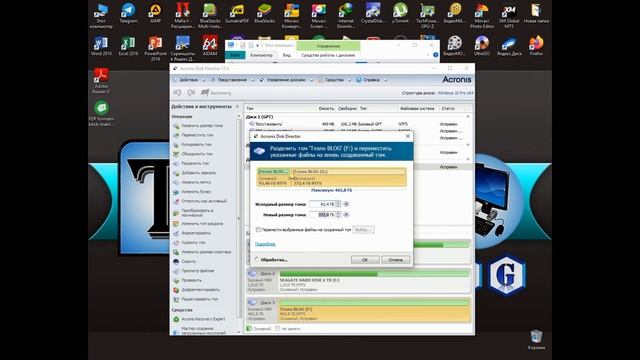The width and height of the screenshot is (640, 360).
Task: Launch Excel 2016 from the desktop
Action: click(x=128, y=46)
